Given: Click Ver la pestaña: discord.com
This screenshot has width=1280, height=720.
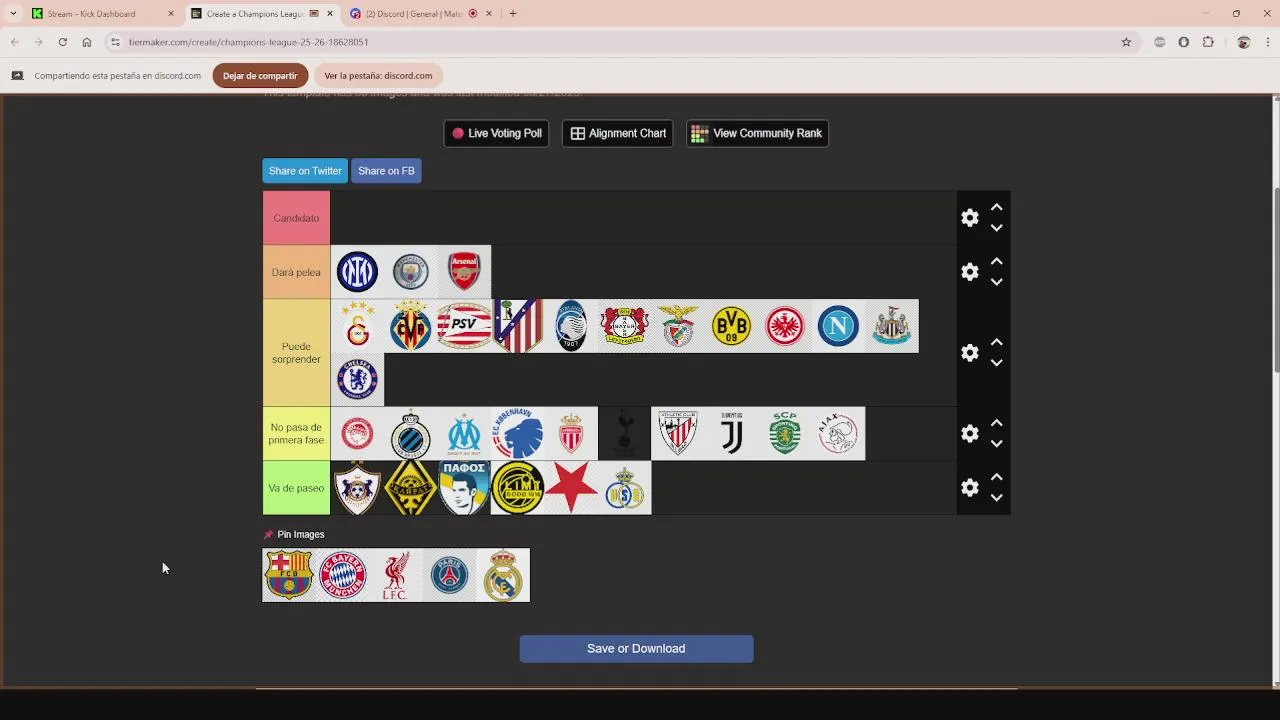Looking at the screenshot, I should [378, 76].
